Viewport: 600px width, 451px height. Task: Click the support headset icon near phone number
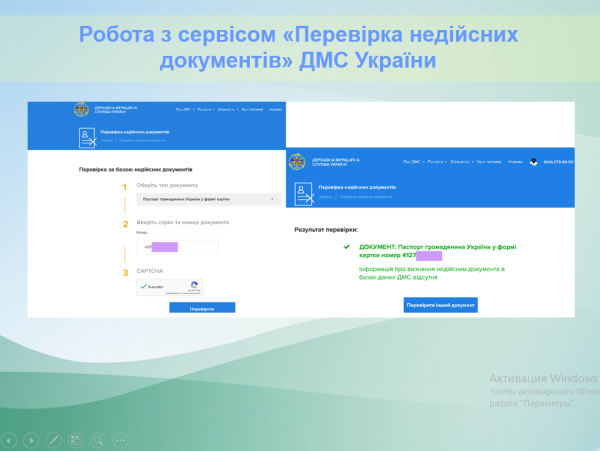pos(533,161)
